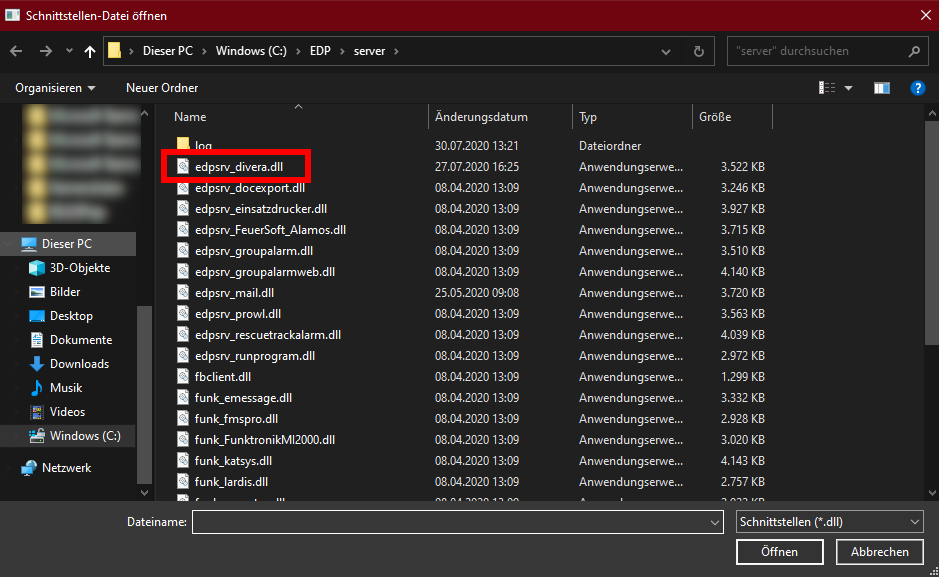
Task: Click the server breadcrumb segment
Action: pos(369,51)
